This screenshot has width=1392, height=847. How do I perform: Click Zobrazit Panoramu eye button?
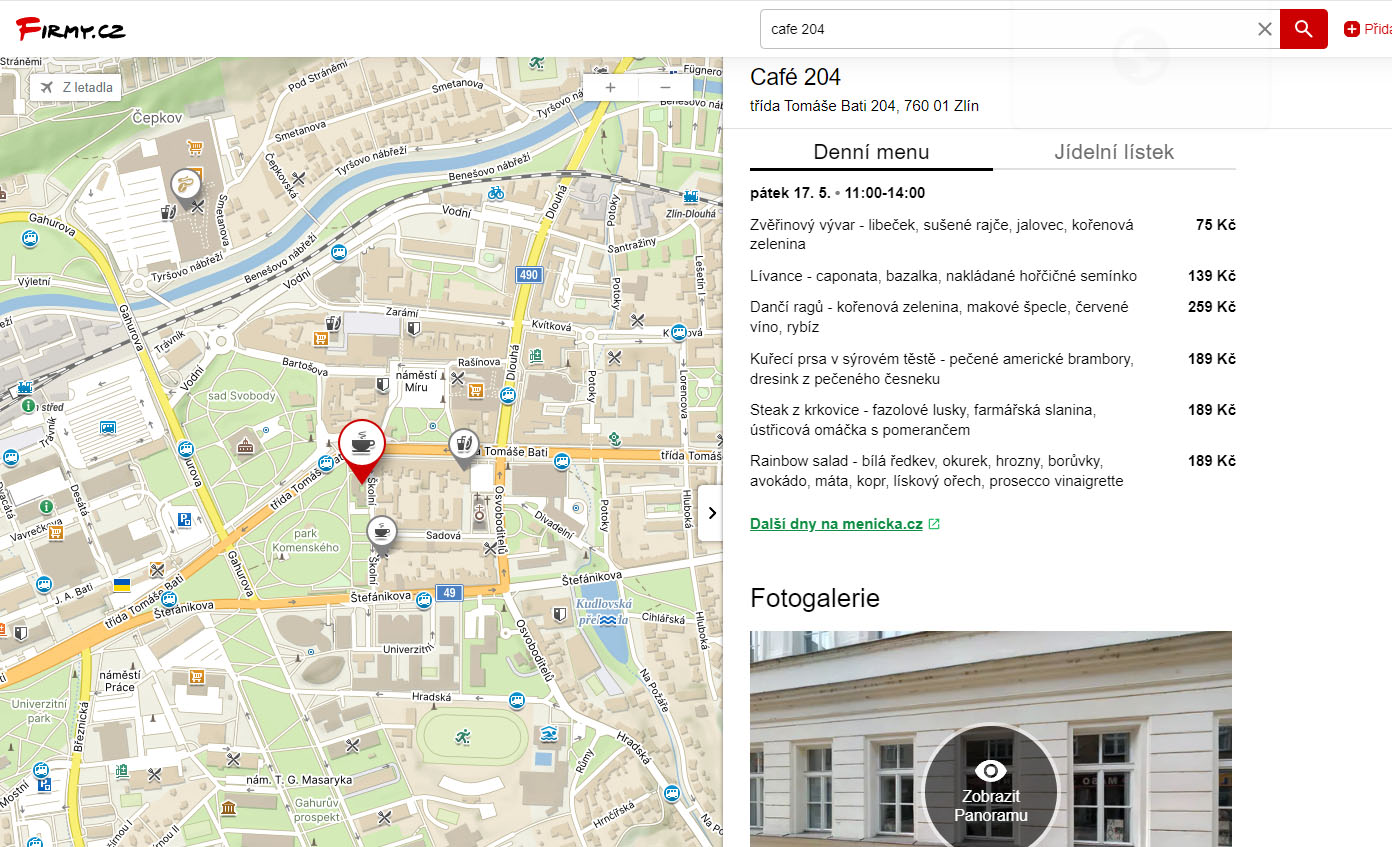point(990,790)
